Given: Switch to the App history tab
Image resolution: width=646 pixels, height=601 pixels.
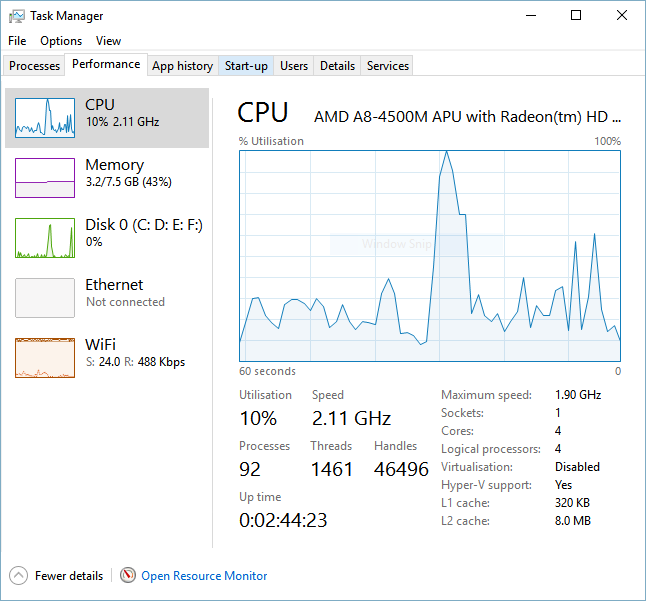Looking at the screenshot, I should click(x=183, y=66).
